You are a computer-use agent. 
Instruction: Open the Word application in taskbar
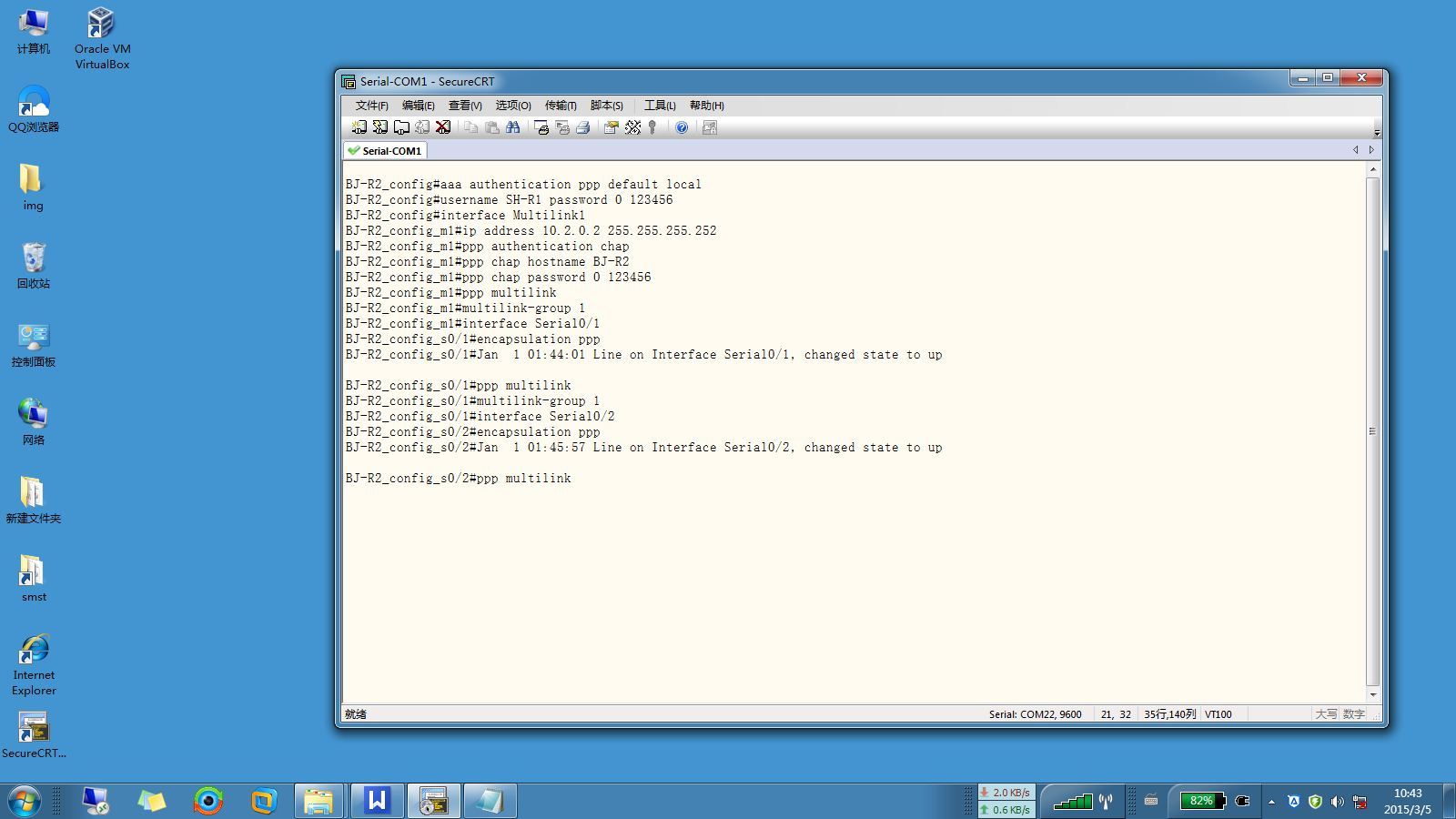tap(377, 801)
